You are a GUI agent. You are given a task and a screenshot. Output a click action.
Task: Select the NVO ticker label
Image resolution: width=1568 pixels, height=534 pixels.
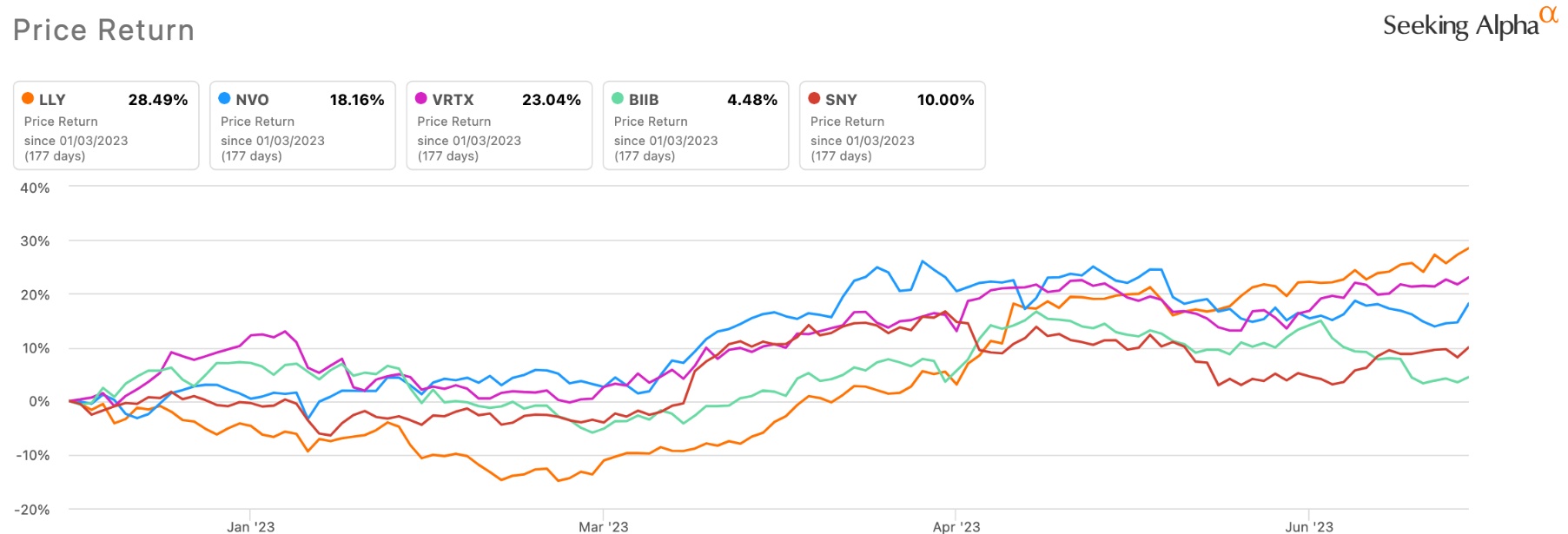[x=252, y=100]
